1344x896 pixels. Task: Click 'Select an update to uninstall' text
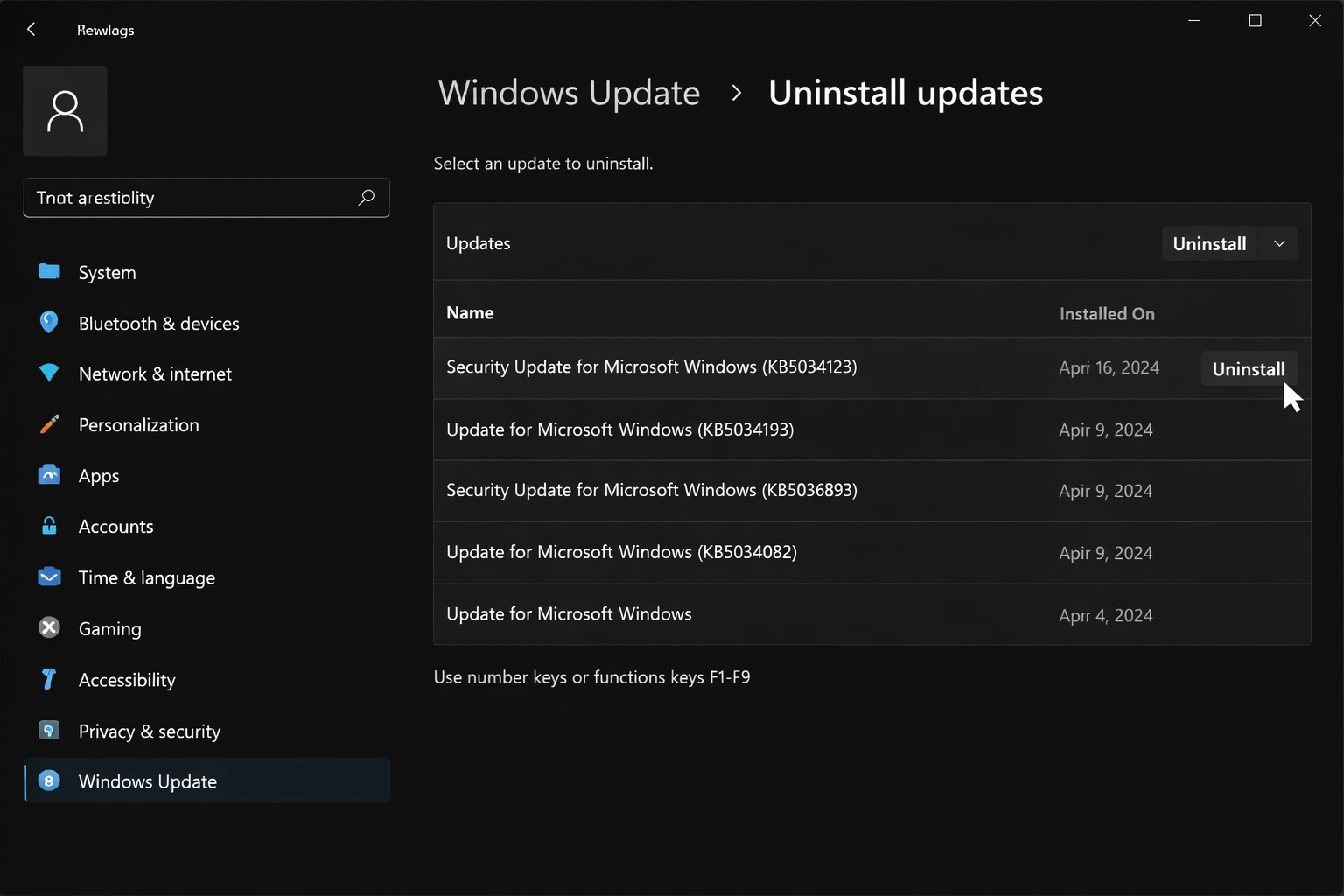click(543, 164)
